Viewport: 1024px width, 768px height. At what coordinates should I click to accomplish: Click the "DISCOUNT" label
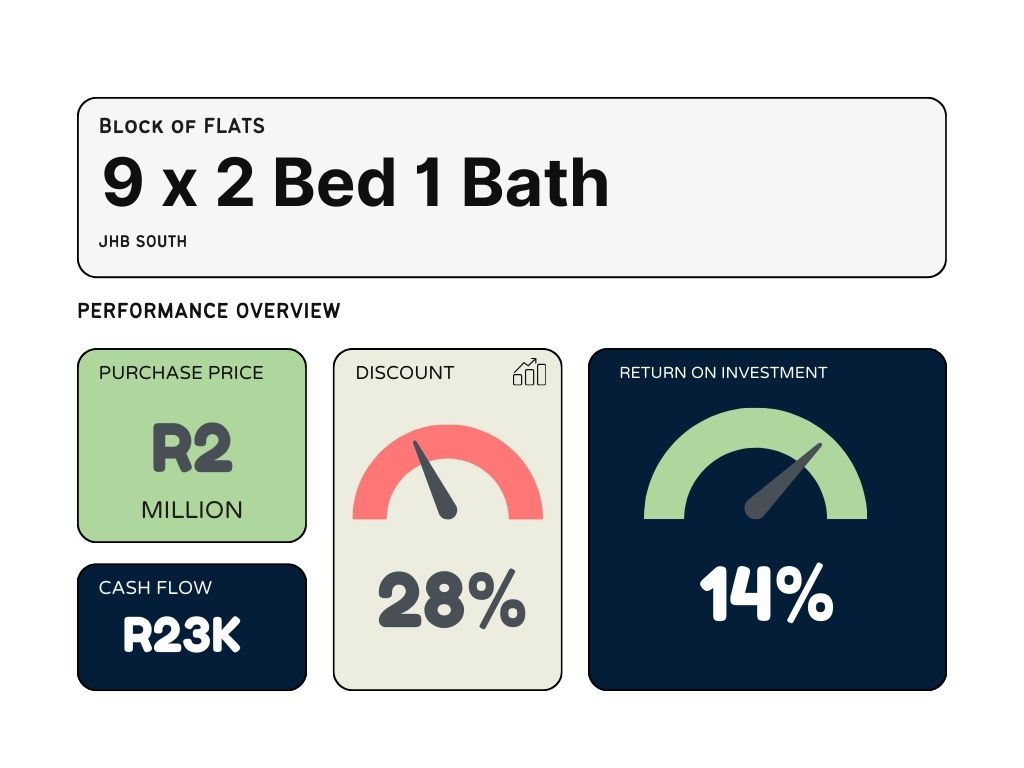[404, 373]
